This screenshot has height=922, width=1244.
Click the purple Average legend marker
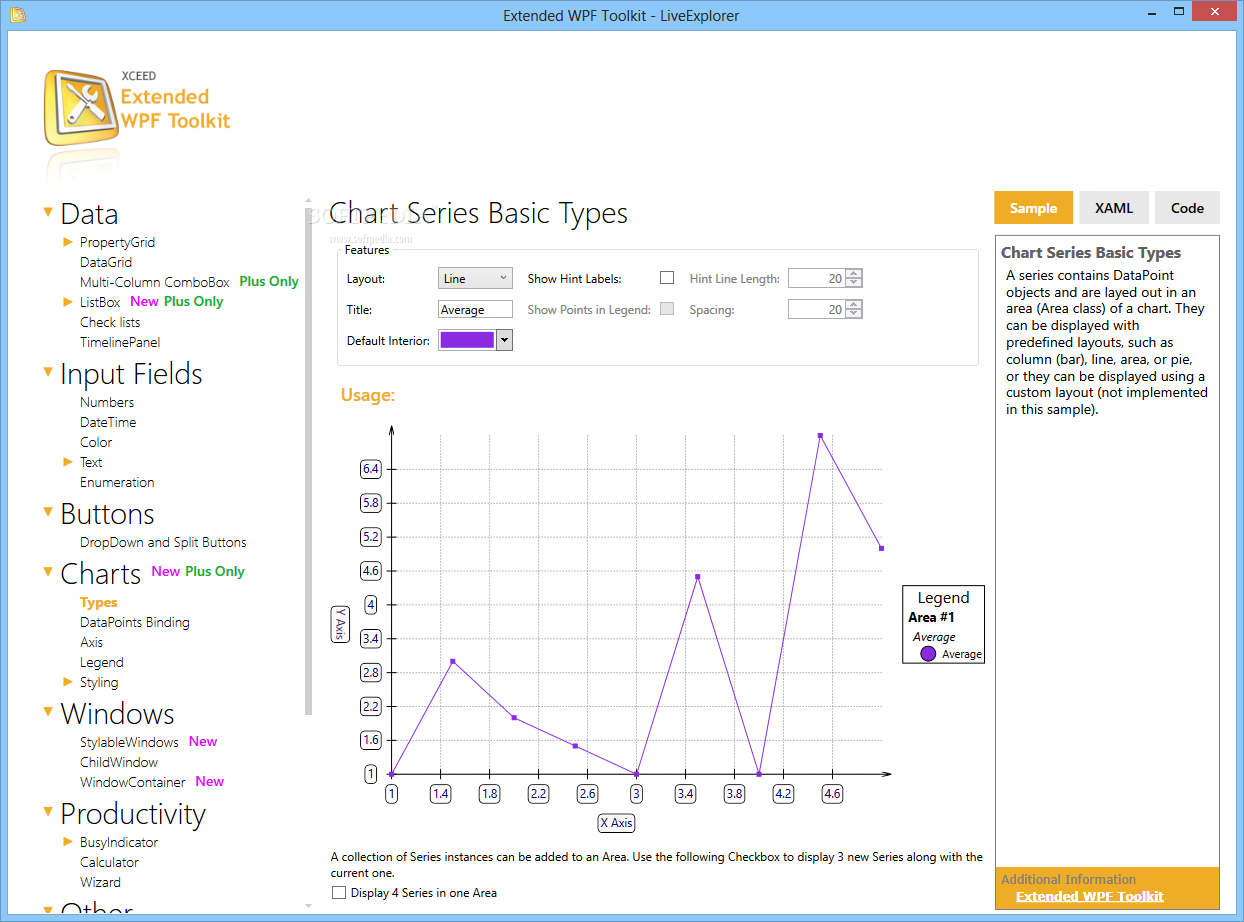click(928, 654)
